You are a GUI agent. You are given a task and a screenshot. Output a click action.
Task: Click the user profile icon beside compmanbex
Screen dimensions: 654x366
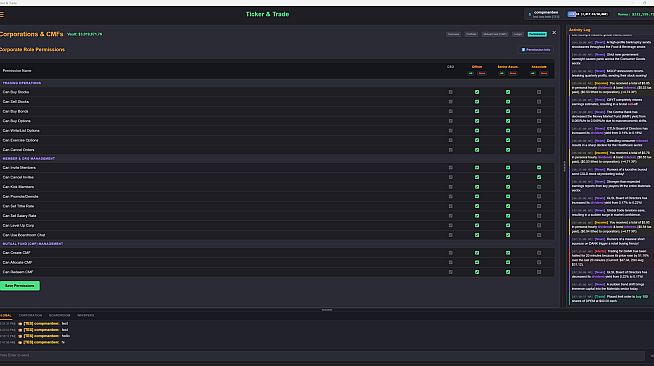pyautogui.click(x=530, y=14)
